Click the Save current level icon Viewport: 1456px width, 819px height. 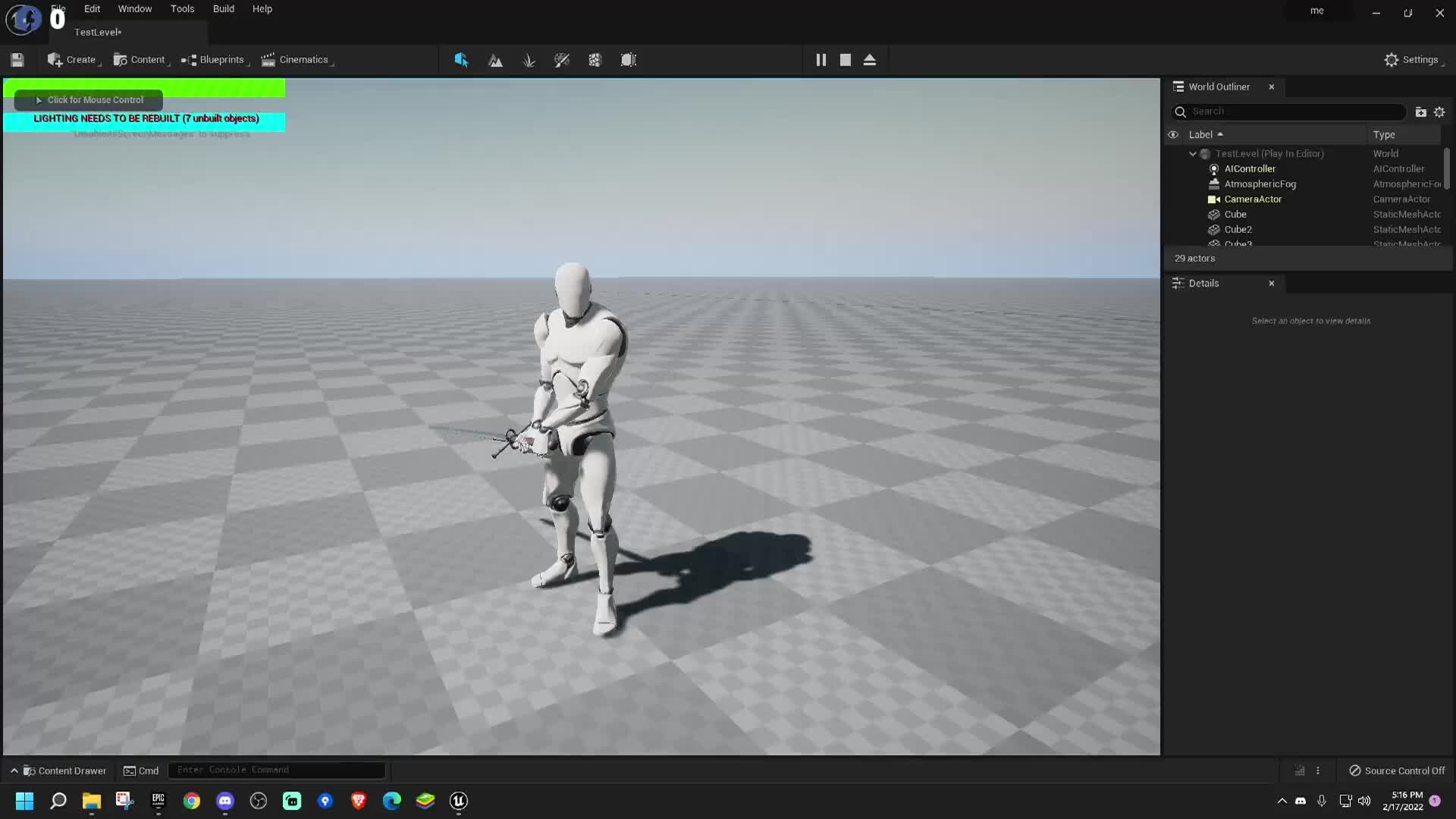pyautogui.click(x=17, y=60)
